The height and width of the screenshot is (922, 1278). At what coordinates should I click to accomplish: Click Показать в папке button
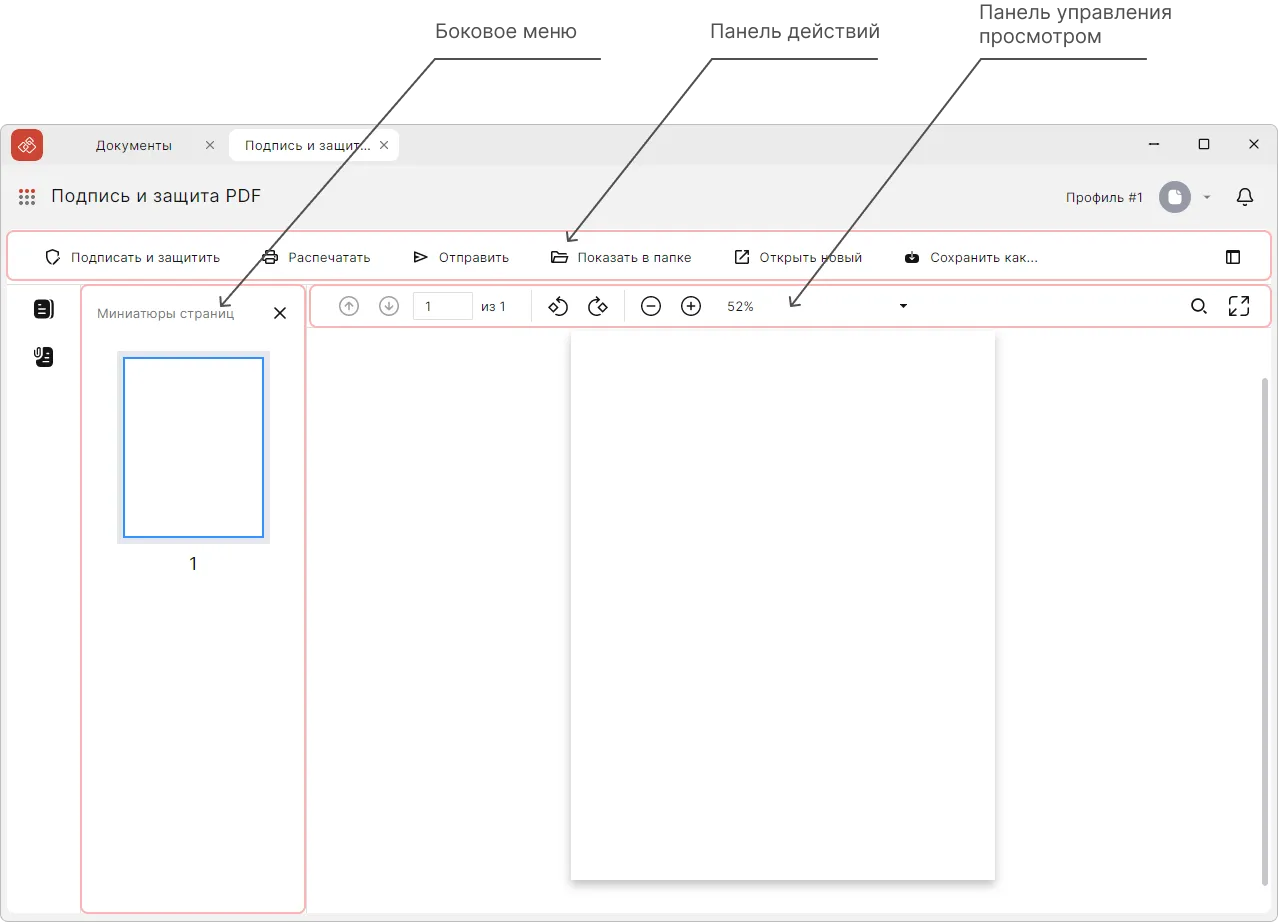(x=621, y=257)
